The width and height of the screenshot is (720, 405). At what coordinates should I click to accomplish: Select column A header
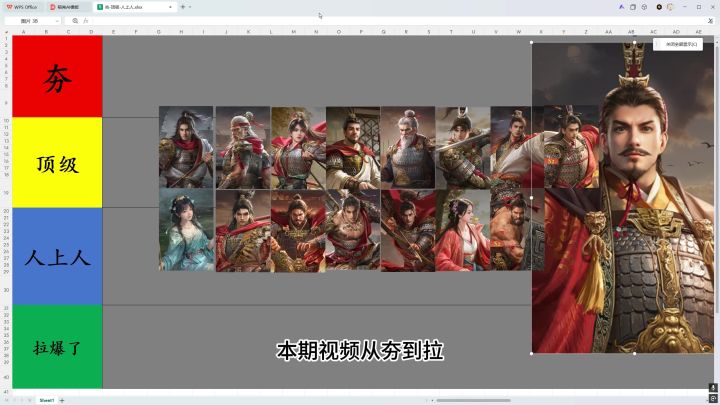23,32
